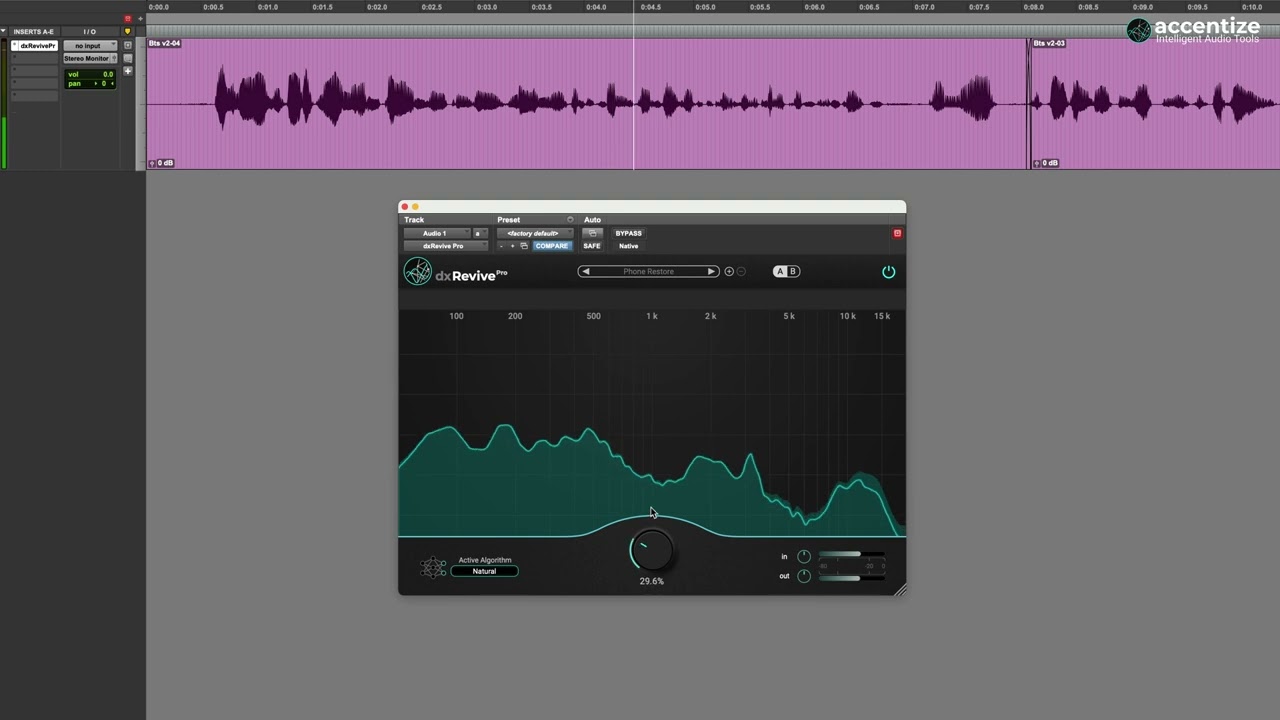This screenshot has height=720, width=1280.
Task: Click the pan 0 value field
Action: 90,83
